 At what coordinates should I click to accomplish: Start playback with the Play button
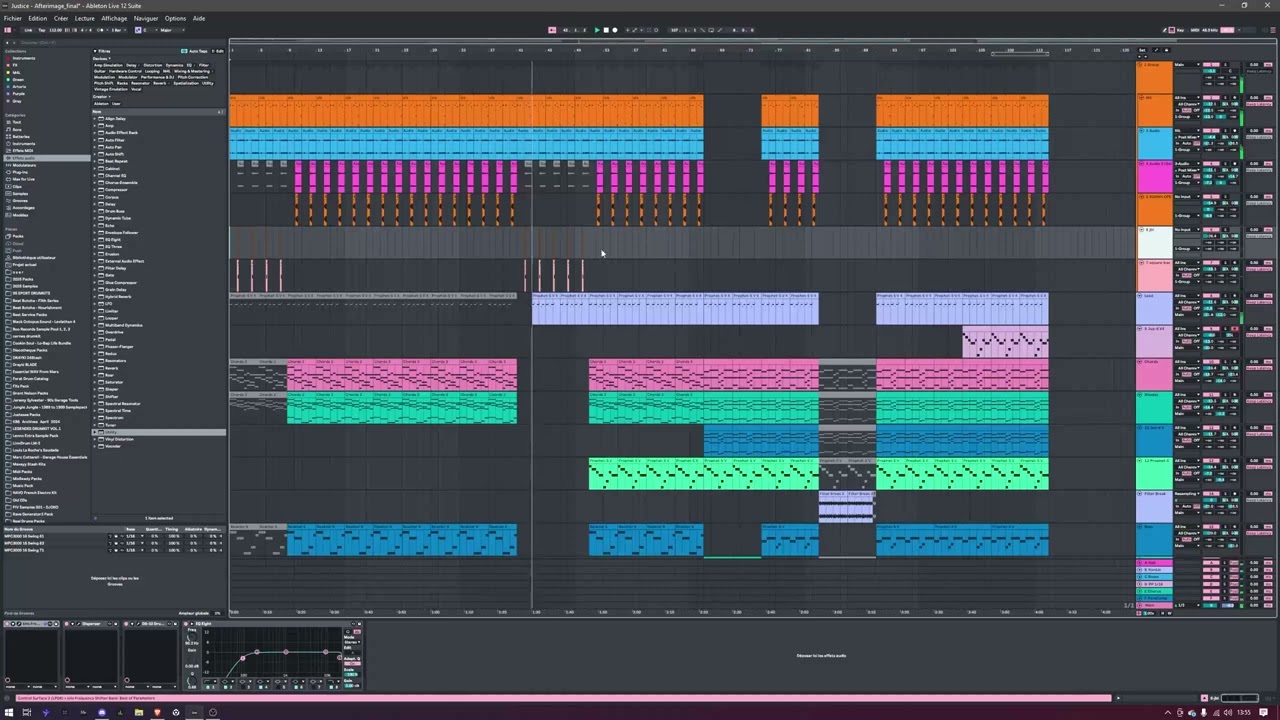pyautogui.click(x=597, y=30)
